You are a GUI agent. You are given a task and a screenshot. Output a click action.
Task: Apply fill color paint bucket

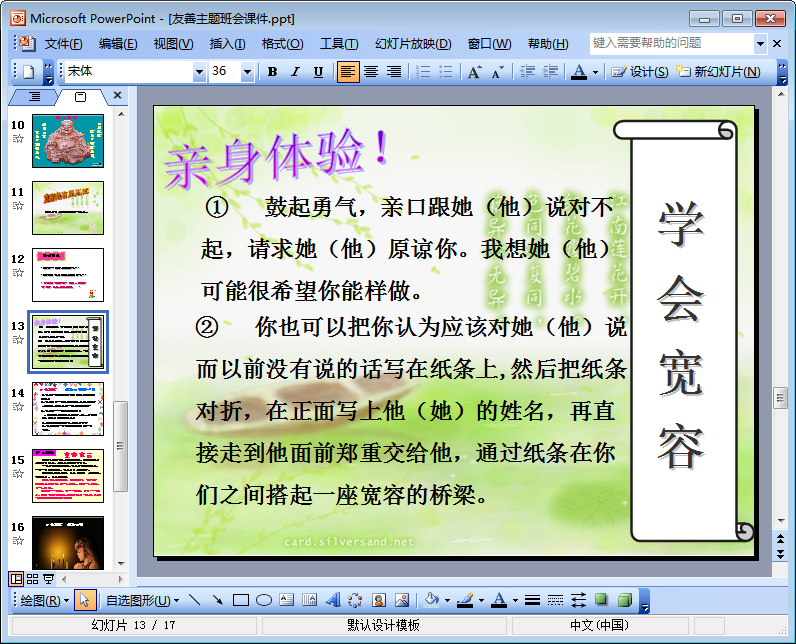click(x=432, y=600)
